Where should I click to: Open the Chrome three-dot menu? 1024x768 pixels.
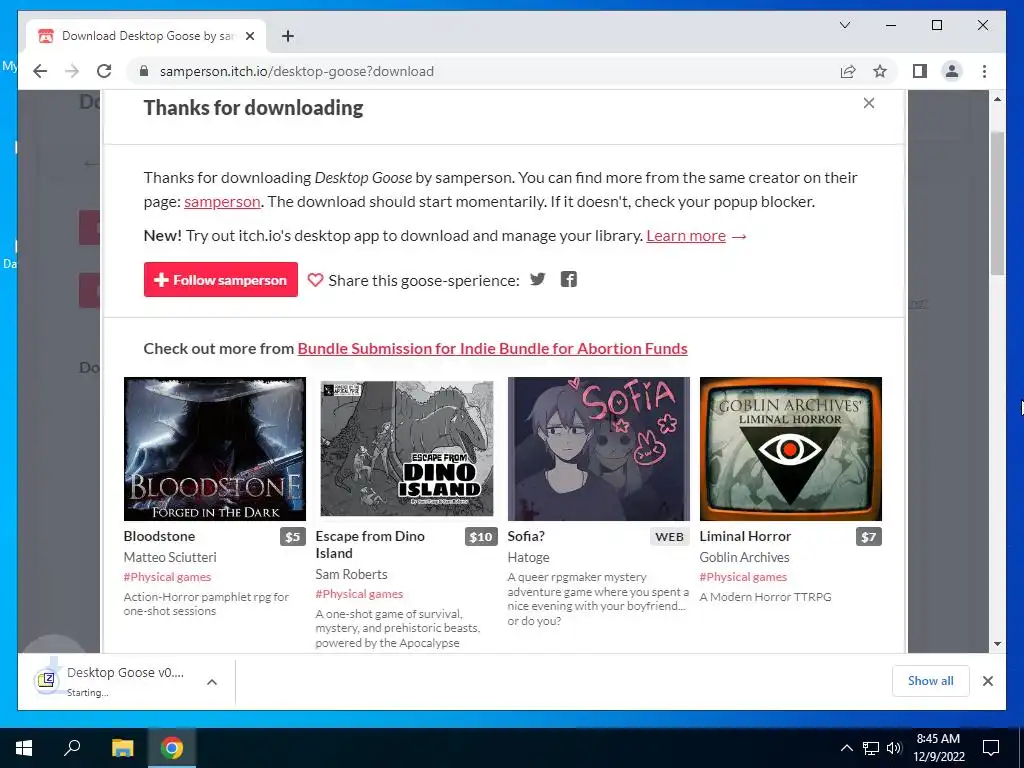(x=984, y=71)
